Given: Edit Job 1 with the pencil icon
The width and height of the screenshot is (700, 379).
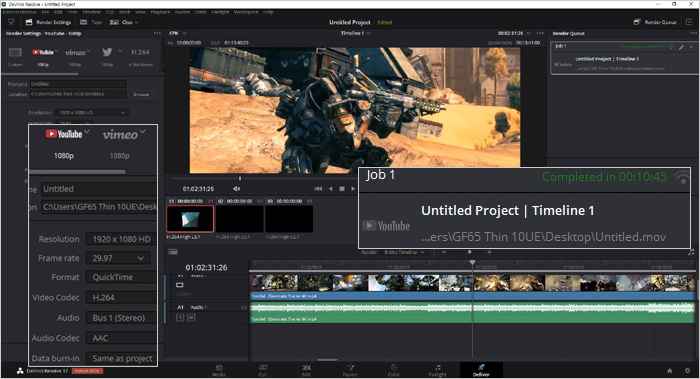Looking at the screenshot, I should [682, 47].
